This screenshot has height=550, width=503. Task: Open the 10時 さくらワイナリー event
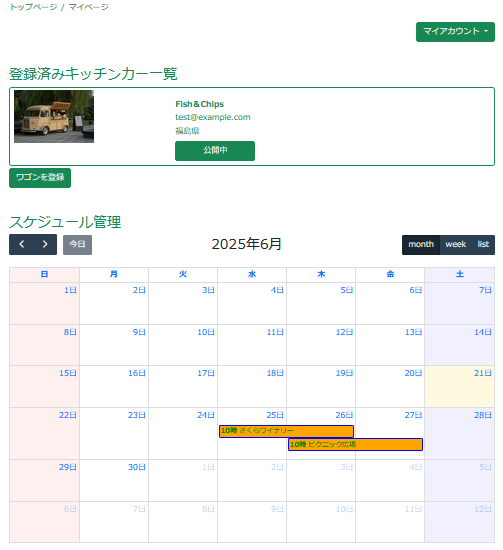click(x=286, y=431)
